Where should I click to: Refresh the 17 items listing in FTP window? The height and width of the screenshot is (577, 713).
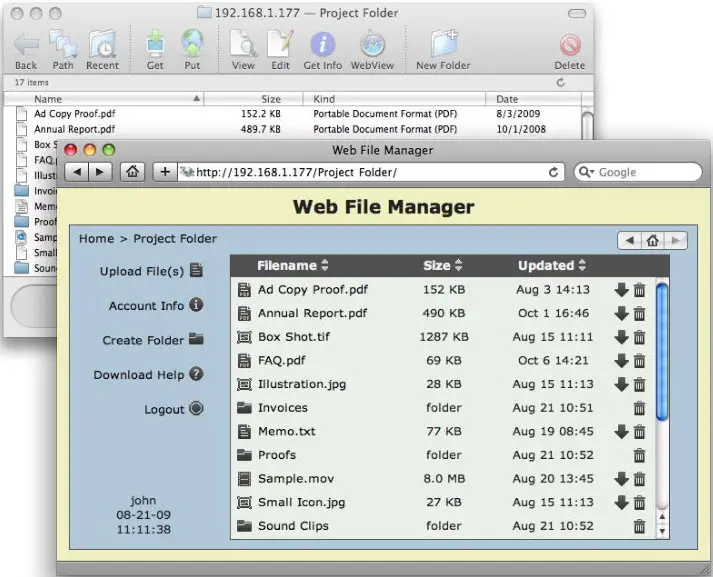(x=561, y=82)
